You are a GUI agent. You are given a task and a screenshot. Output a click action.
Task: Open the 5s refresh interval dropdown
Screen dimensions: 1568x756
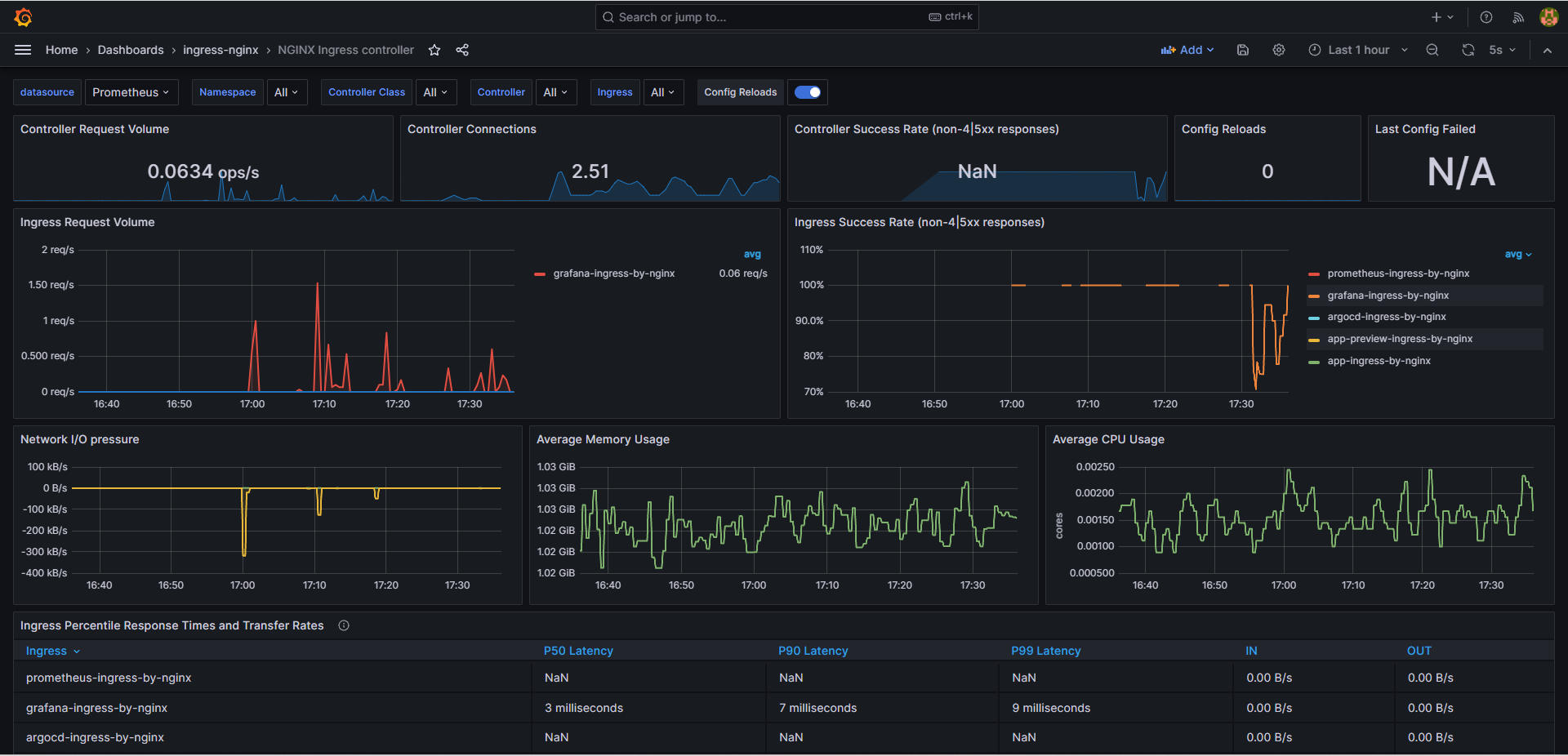click(1502, 50)
